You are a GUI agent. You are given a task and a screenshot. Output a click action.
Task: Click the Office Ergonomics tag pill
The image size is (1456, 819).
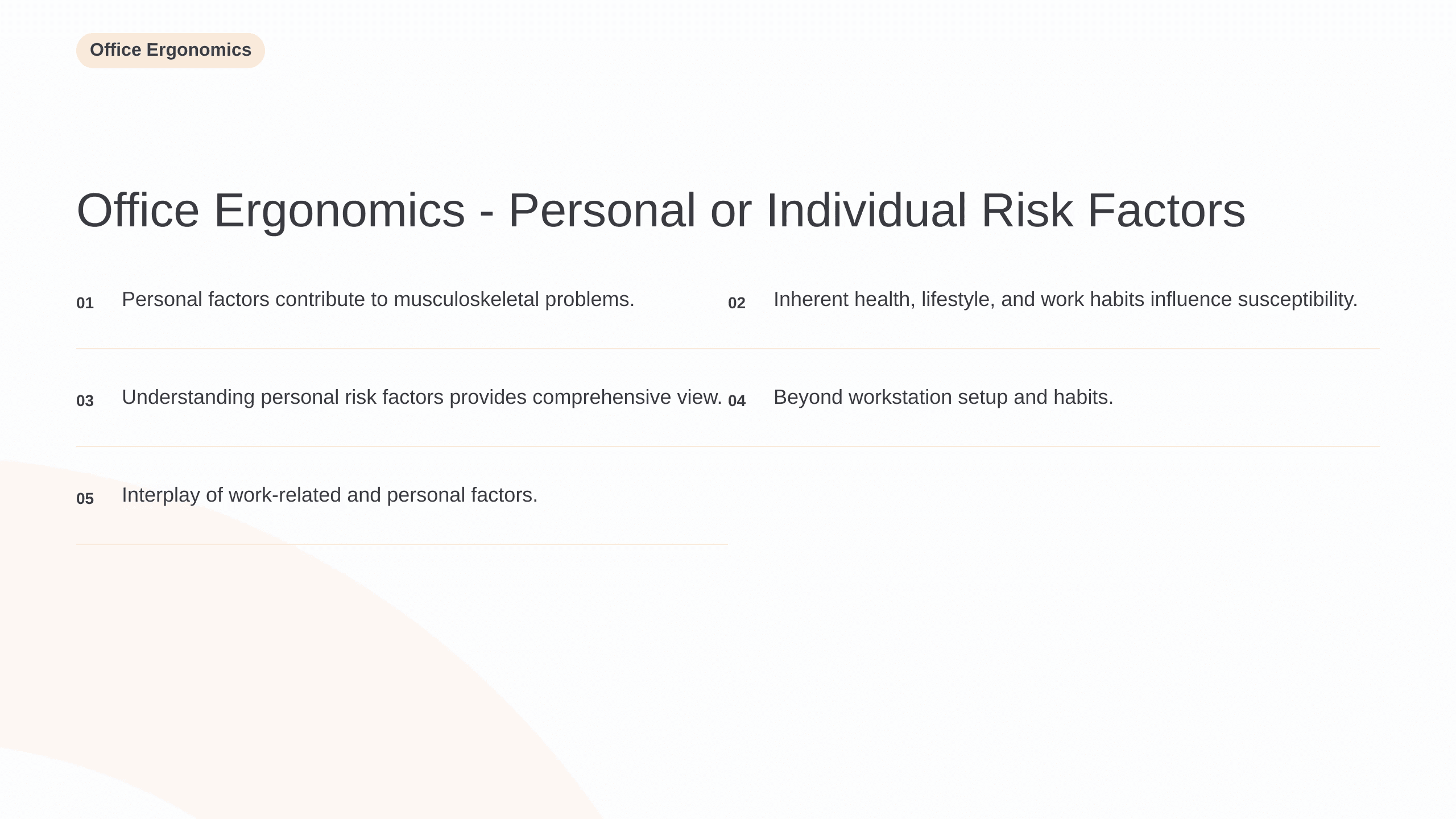tap(171, 51)
